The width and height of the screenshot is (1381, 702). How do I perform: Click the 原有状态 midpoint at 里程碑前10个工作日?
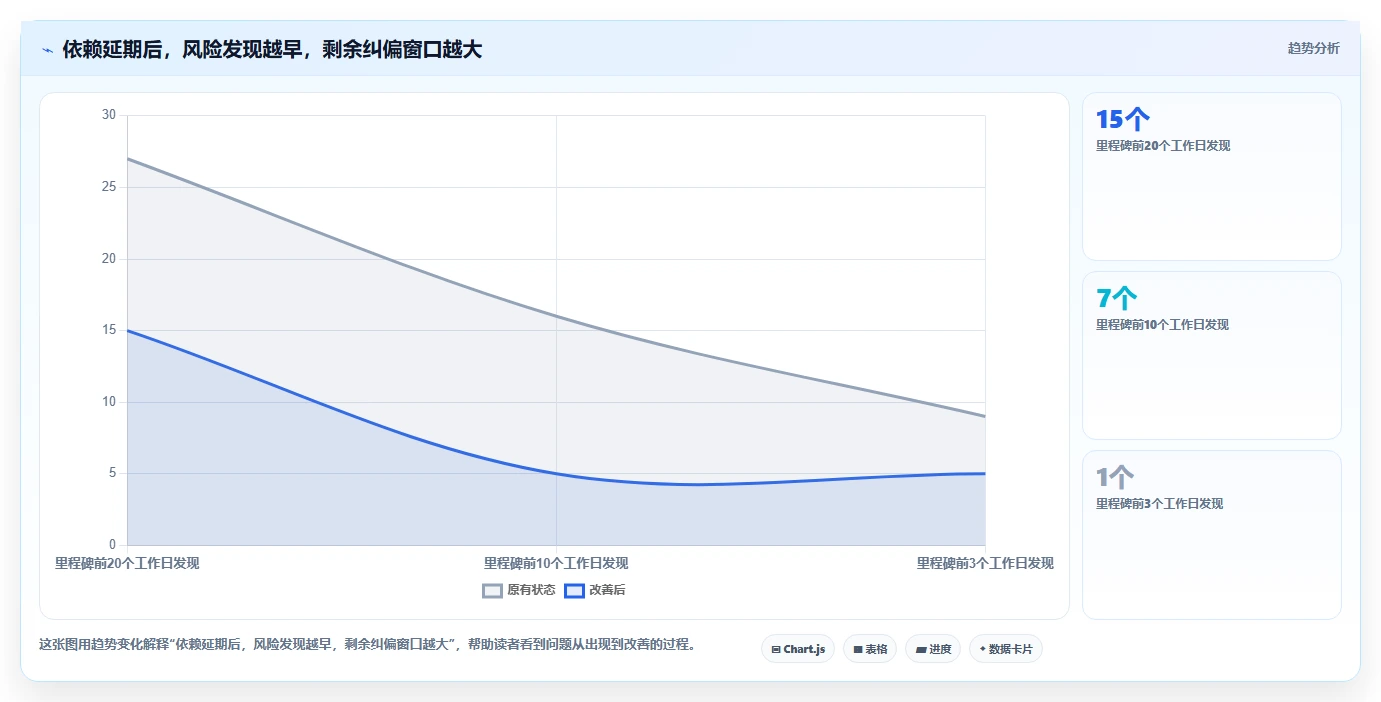(x=556, y=316)
